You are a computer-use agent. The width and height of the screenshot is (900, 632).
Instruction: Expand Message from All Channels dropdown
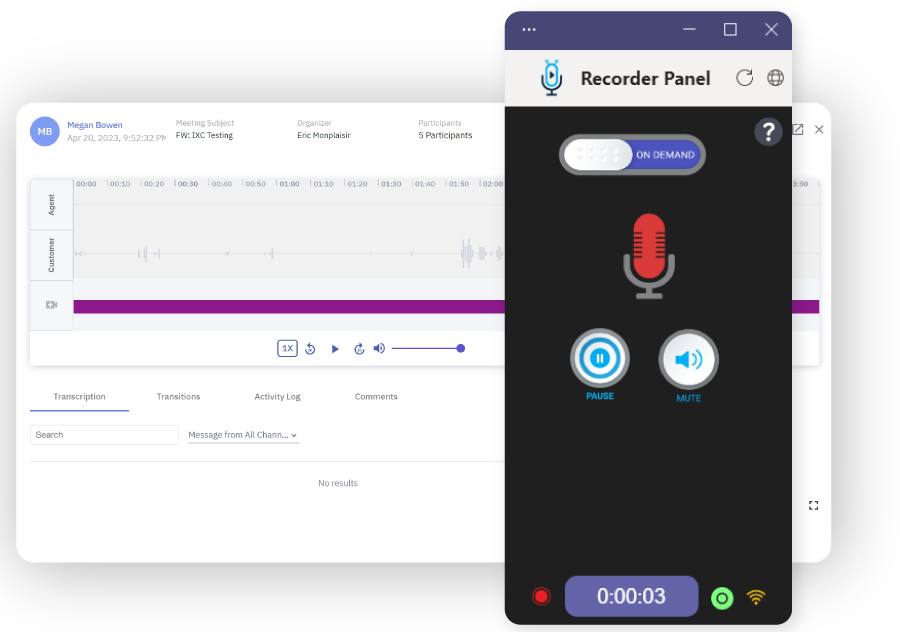(x=243, y=435)
